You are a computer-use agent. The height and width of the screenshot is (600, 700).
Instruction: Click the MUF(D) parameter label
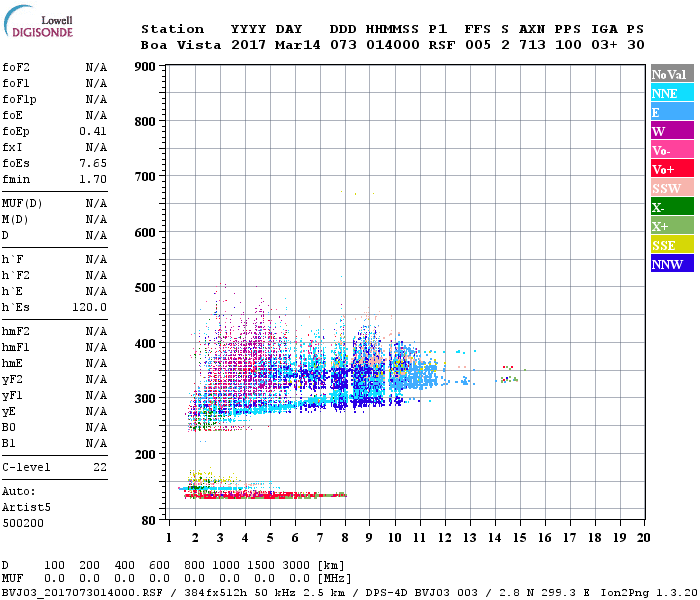click(x=22, y=204)
